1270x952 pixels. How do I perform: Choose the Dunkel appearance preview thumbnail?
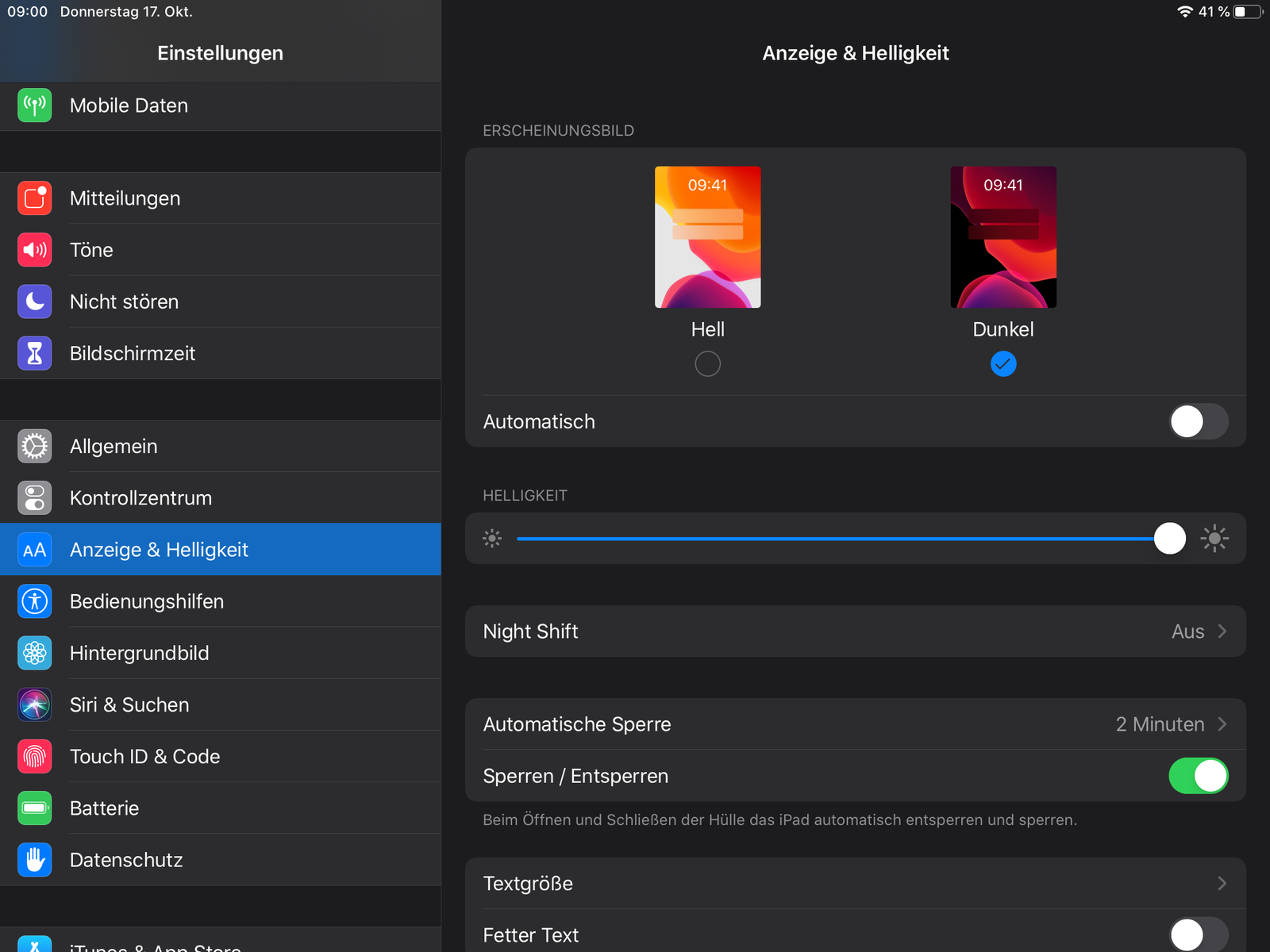tap(1003, 236)
